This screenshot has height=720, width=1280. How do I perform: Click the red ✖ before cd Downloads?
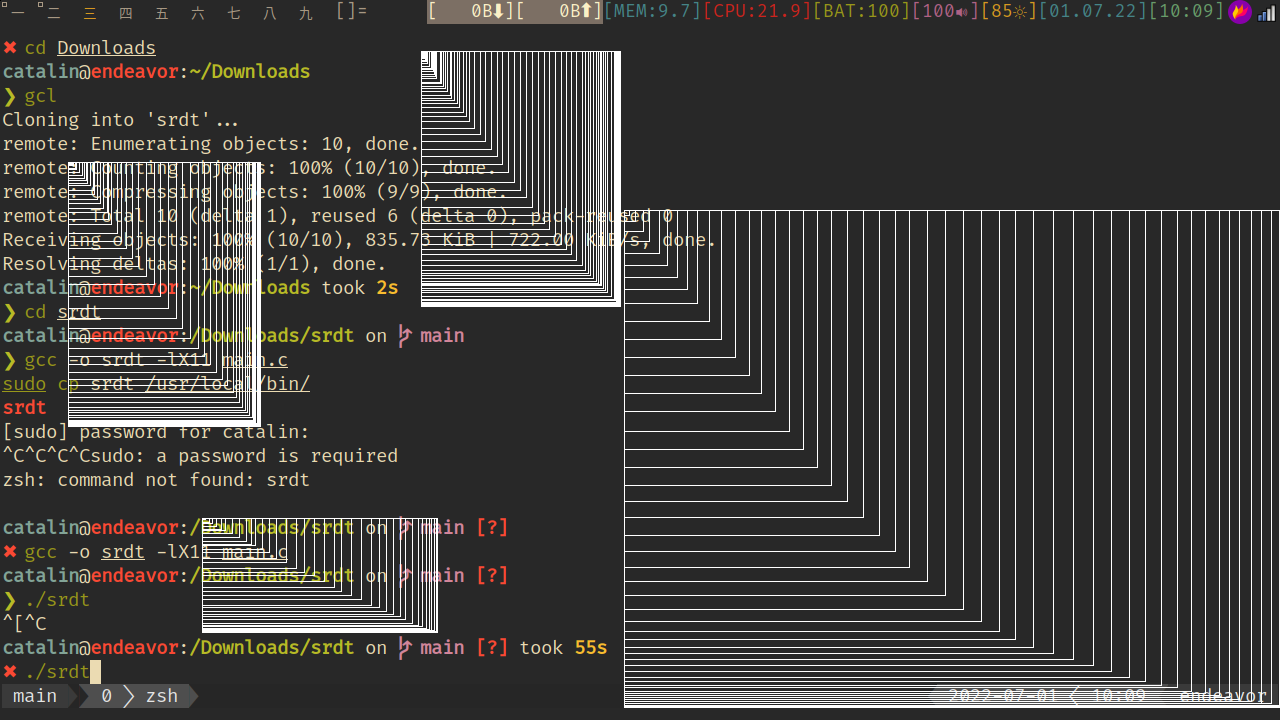coord(10,48)
